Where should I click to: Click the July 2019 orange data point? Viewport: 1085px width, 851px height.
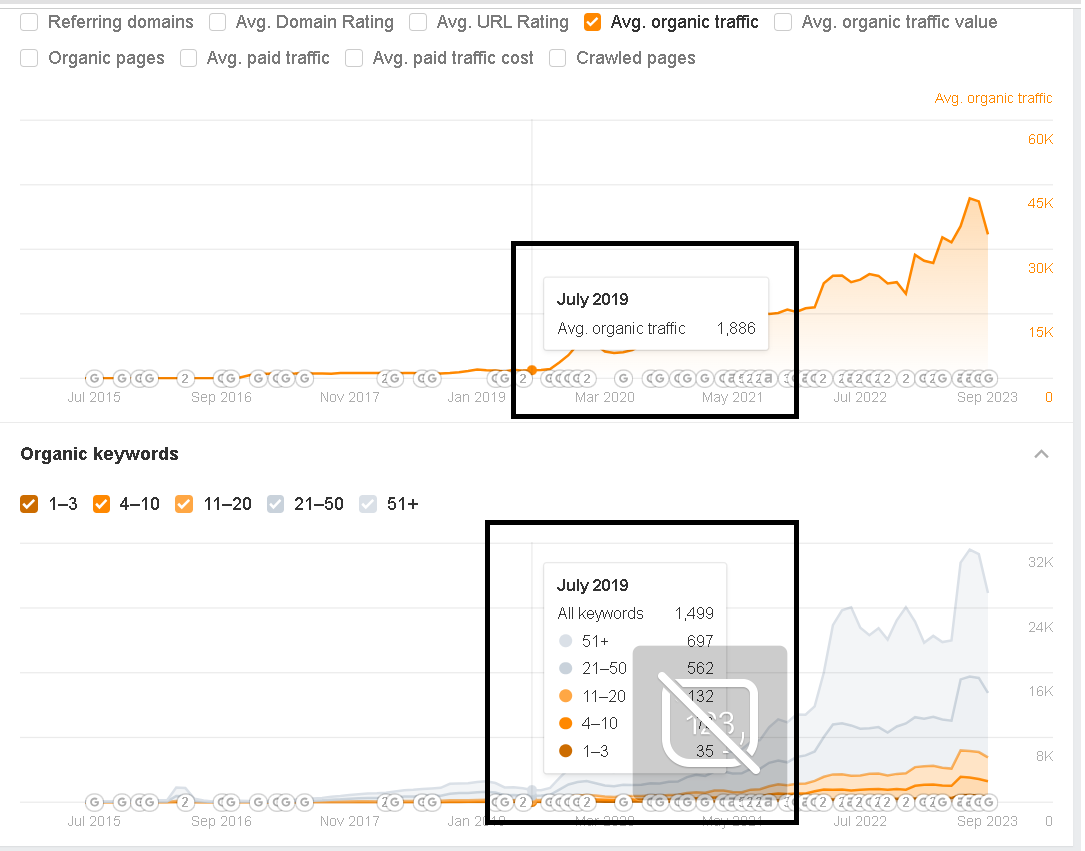532,370
